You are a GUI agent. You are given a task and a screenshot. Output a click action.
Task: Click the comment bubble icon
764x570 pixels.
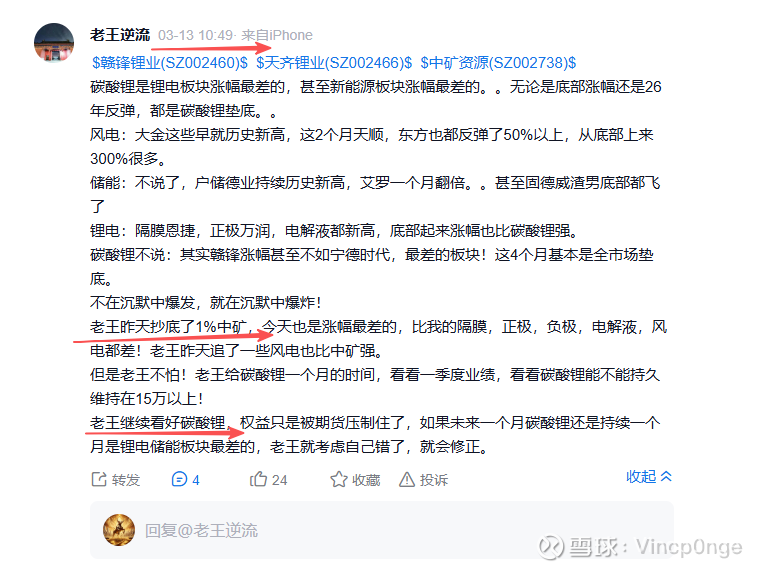pos(179,479)
